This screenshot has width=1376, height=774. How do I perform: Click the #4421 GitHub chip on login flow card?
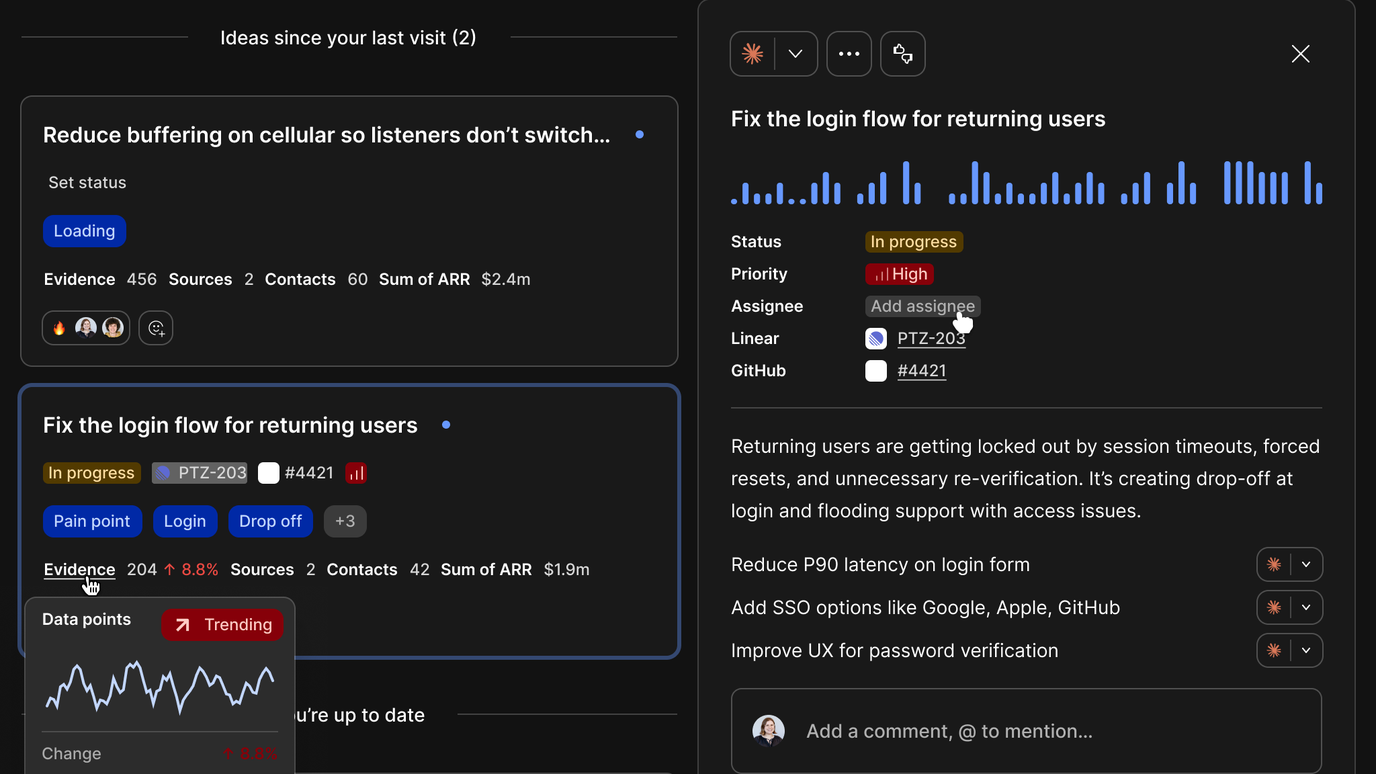296,473
